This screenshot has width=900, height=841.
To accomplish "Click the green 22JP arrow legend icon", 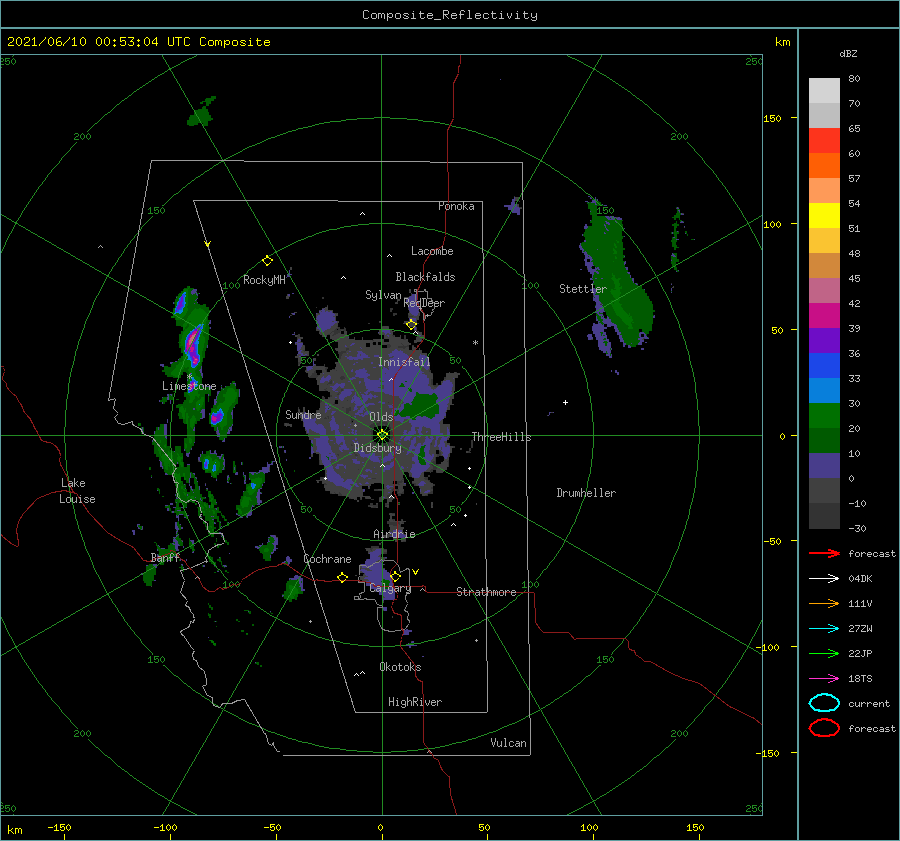I will [824, 653].
